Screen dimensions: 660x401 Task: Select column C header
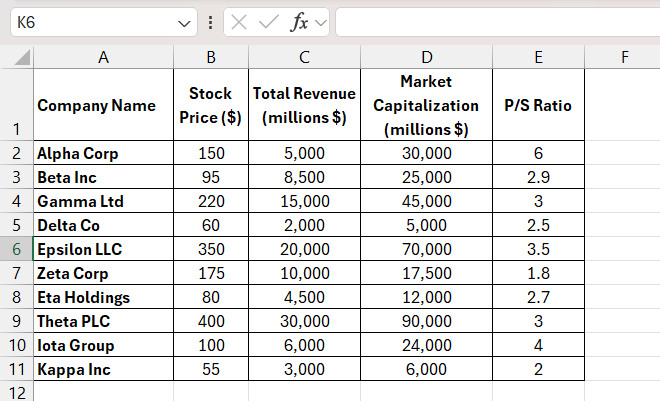[304, 57]
